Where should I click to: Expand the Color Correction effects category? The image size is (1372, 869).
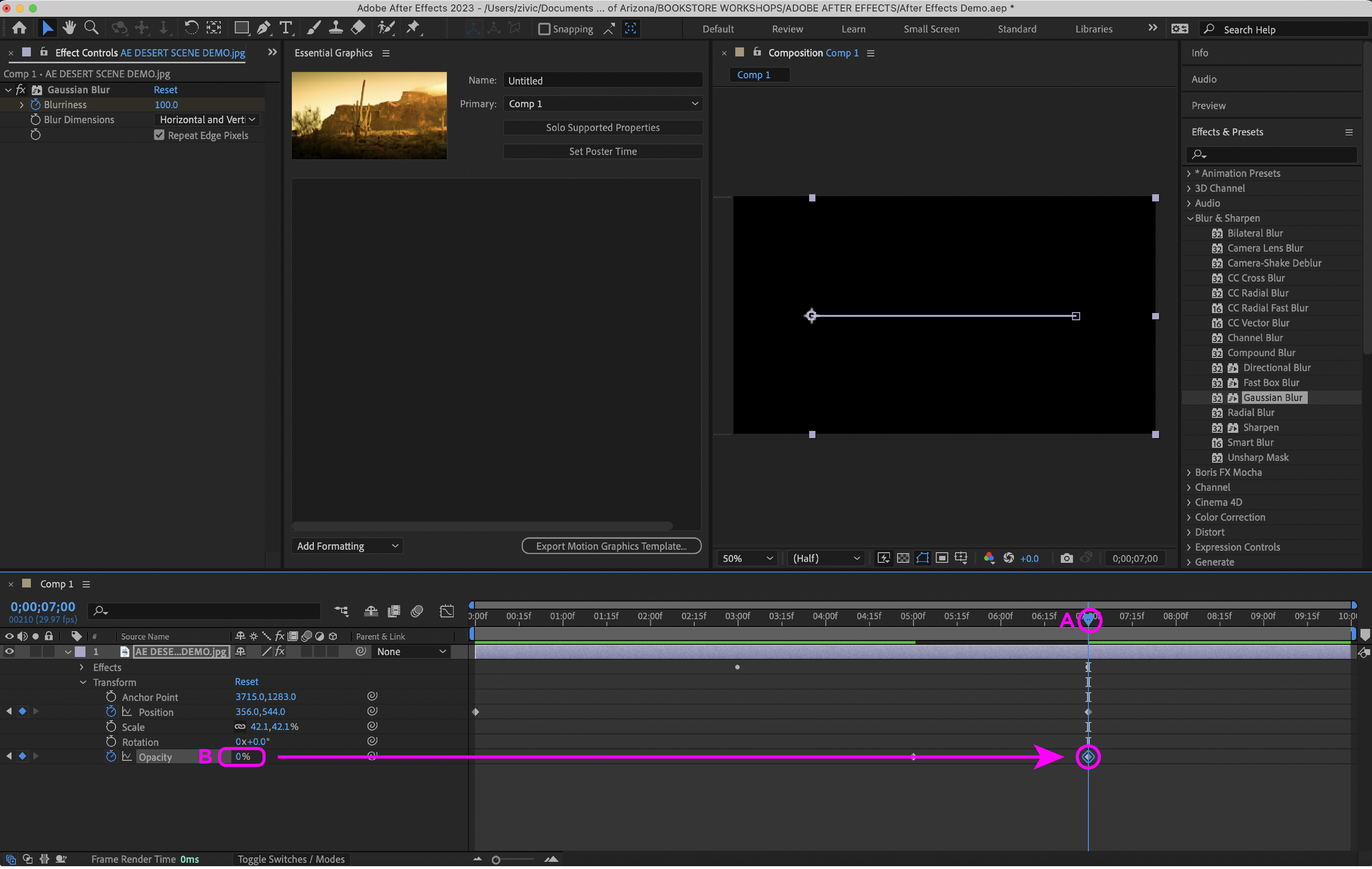tap(1189, 517)
